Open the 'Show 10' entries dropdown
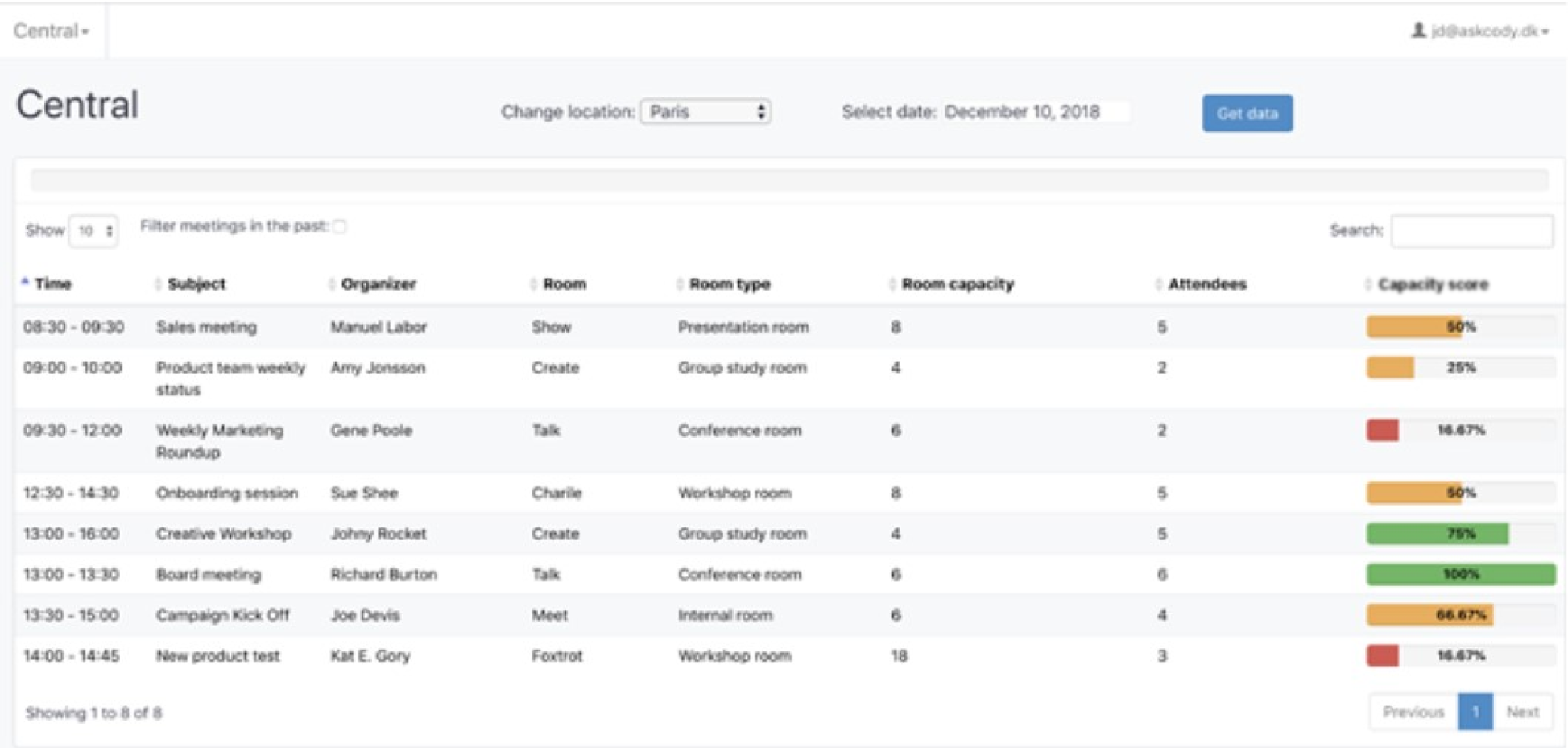This screenshot has height=748, width=1568. point(93,230)
